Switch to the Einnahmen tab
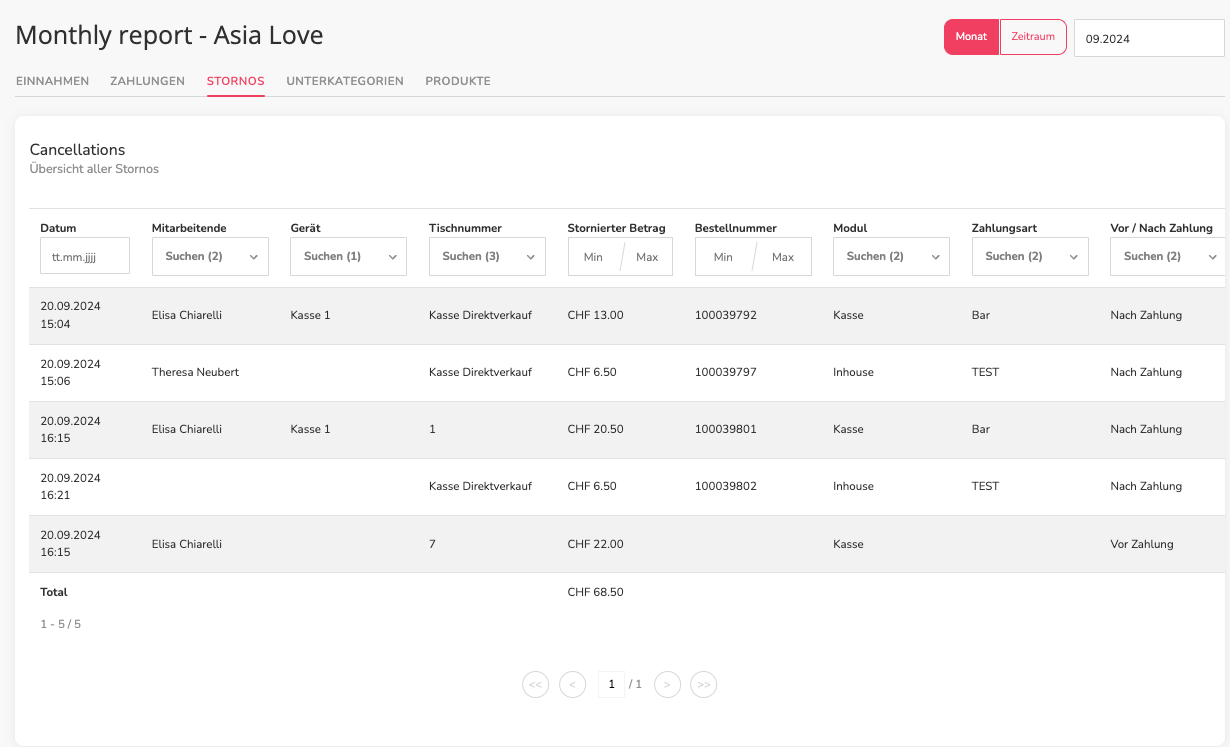The image size is (1230, 747). point(53,81)
